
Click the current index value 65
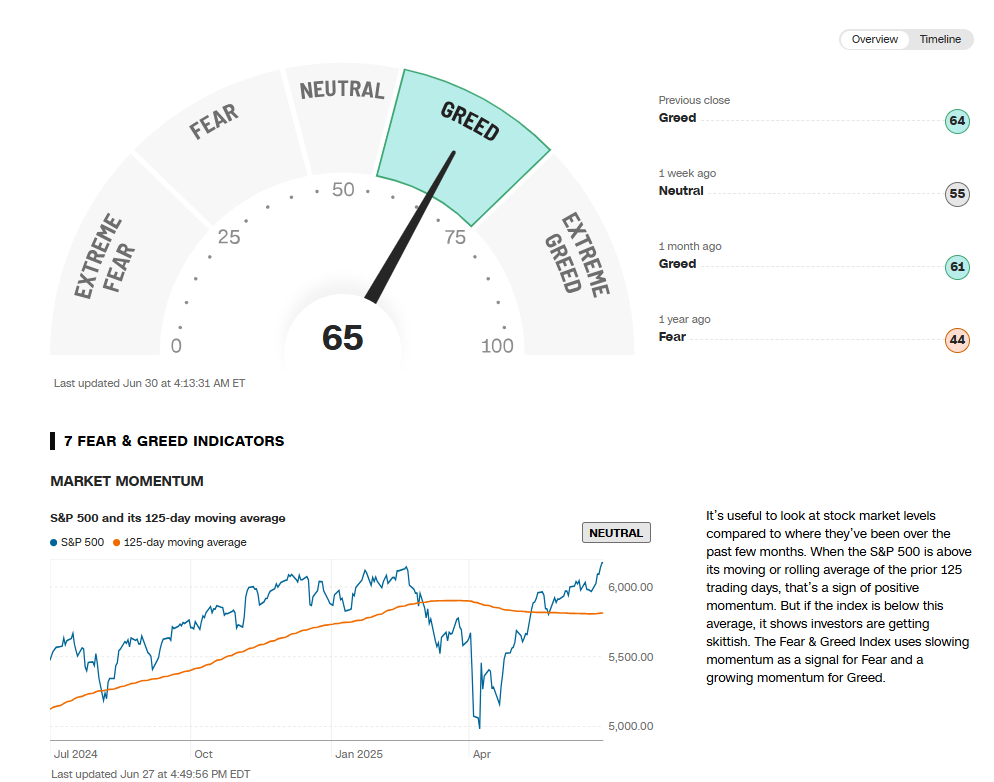pyautogui.click(x=342, y=338)
